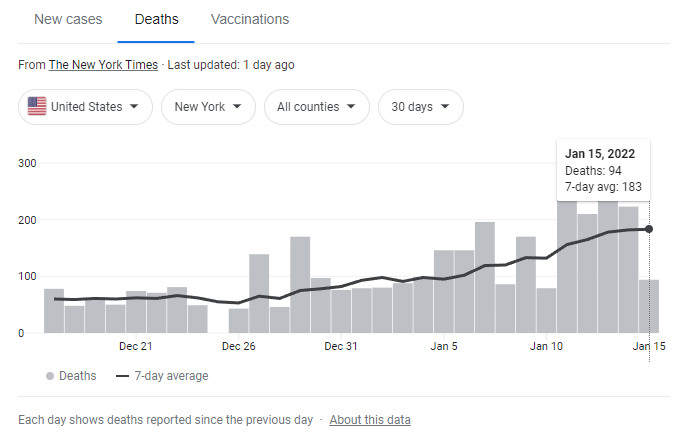Open the United States country dropdown
The width and height of the screenshot is (680, 433).
tap(85, 107)
